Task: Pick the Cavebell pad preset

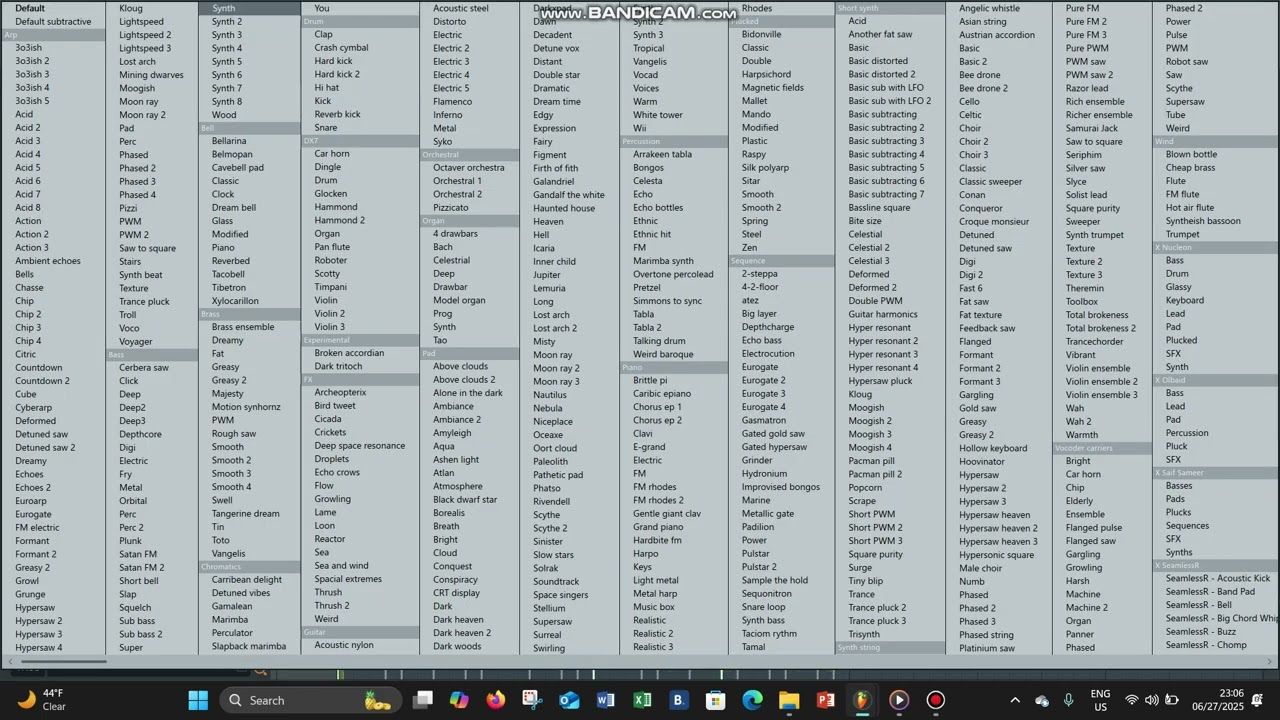Action: tap(238, 168)
